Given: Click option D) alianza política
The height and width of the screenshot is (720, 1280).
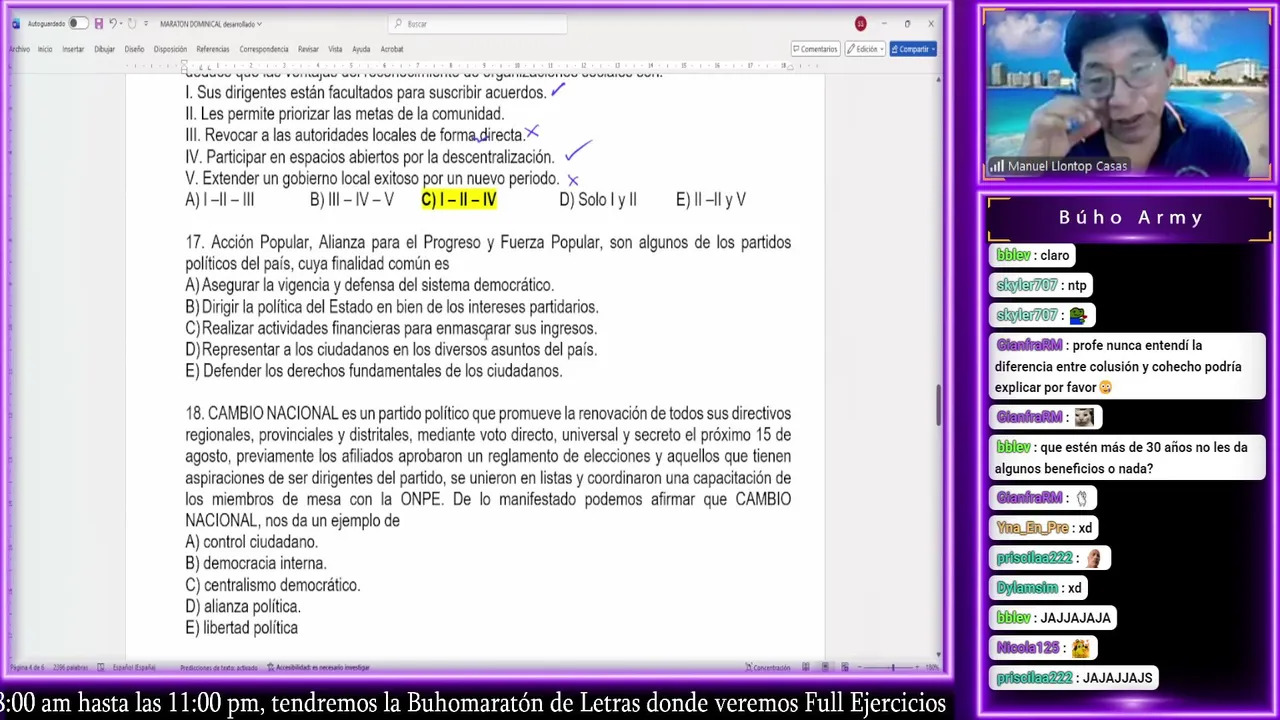Looking at the screenshot, I should (x=243, y=606).
